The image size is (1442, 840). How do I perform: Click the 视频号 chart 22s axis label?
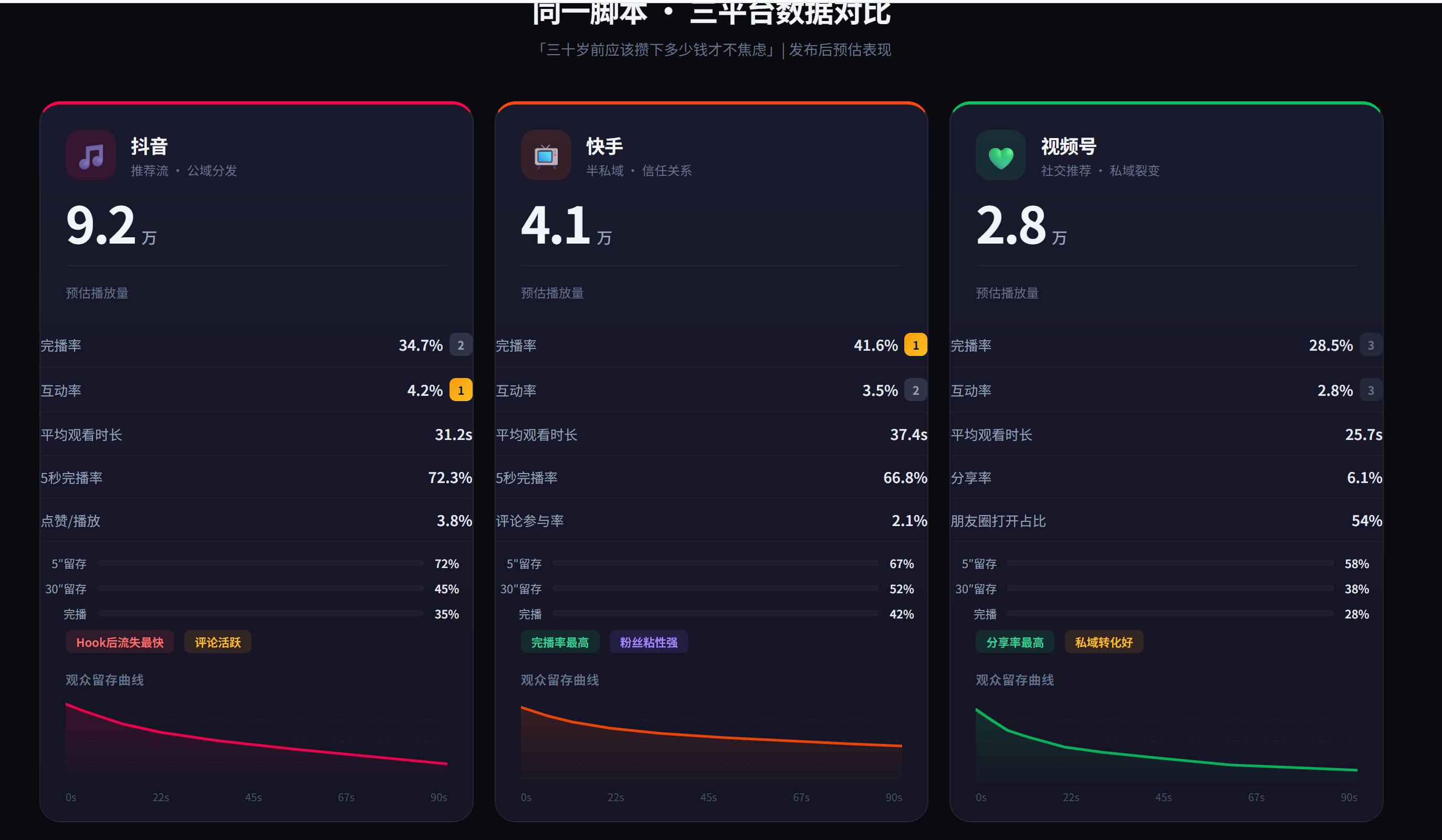[1071, 797]
